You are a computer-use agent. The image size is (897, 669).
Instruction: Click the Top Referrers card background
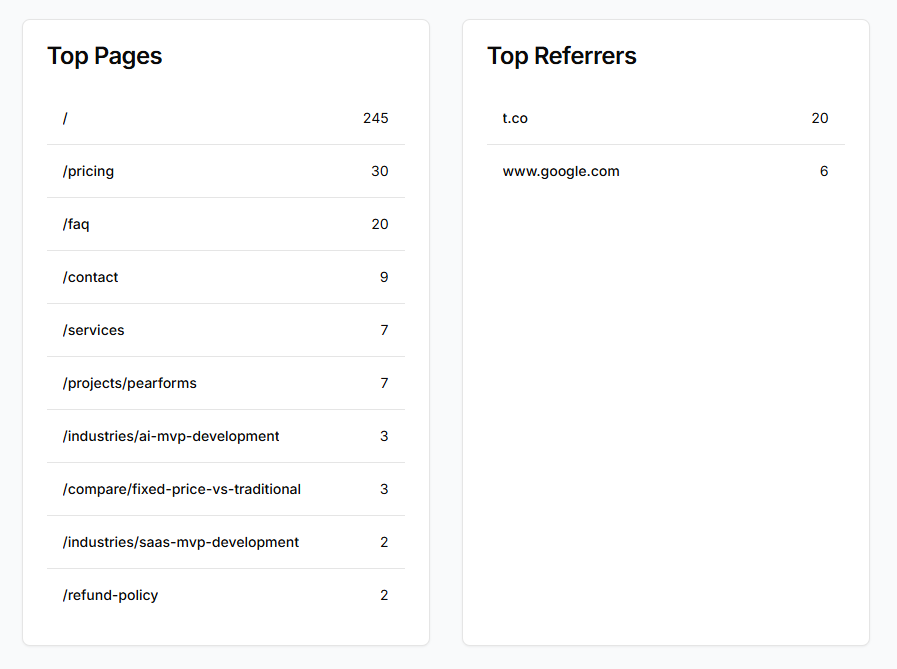point(665,400)
